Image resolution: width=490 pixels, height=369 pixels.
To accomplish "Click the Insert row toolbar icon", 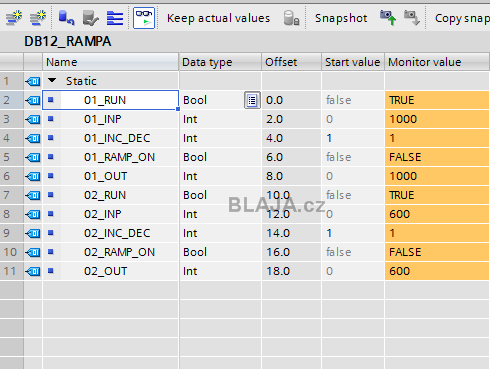I will tap(14, 18).
